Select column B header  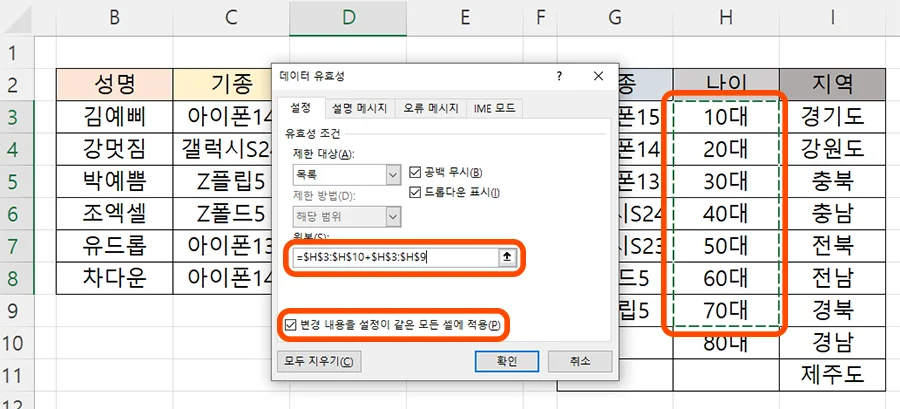click(x=115, y=18)
